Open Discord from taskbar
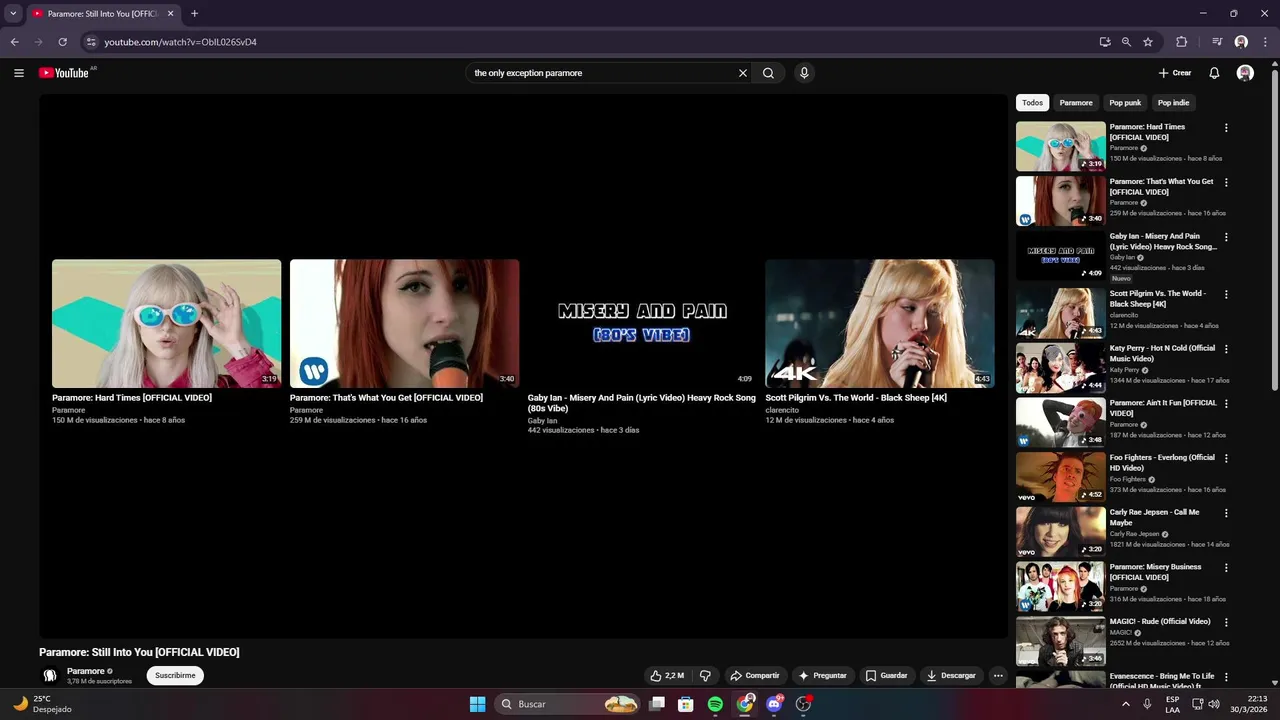Viewport: 1280px width, 720px height. point(774,704)
